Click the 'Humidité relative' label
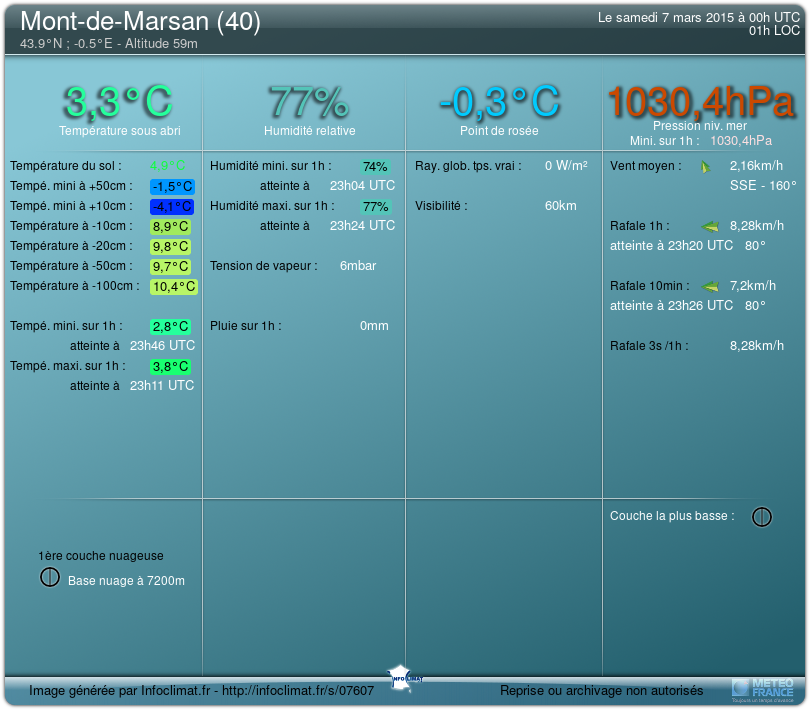Image resolution: width=810 pixels, height=710 pixels. (309, 131)
